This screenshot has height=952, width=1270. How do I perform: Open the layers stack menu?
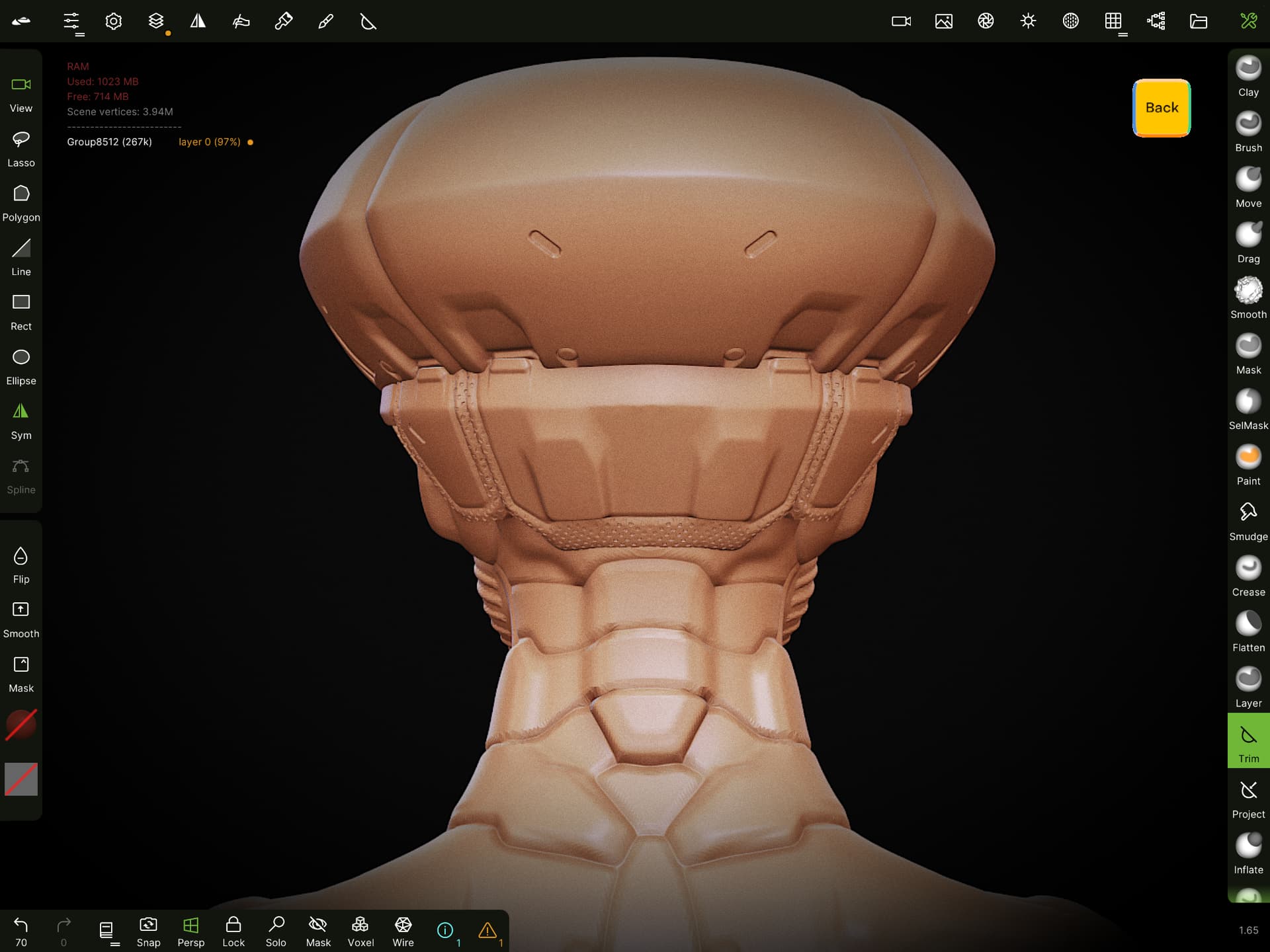coord(156,21)
